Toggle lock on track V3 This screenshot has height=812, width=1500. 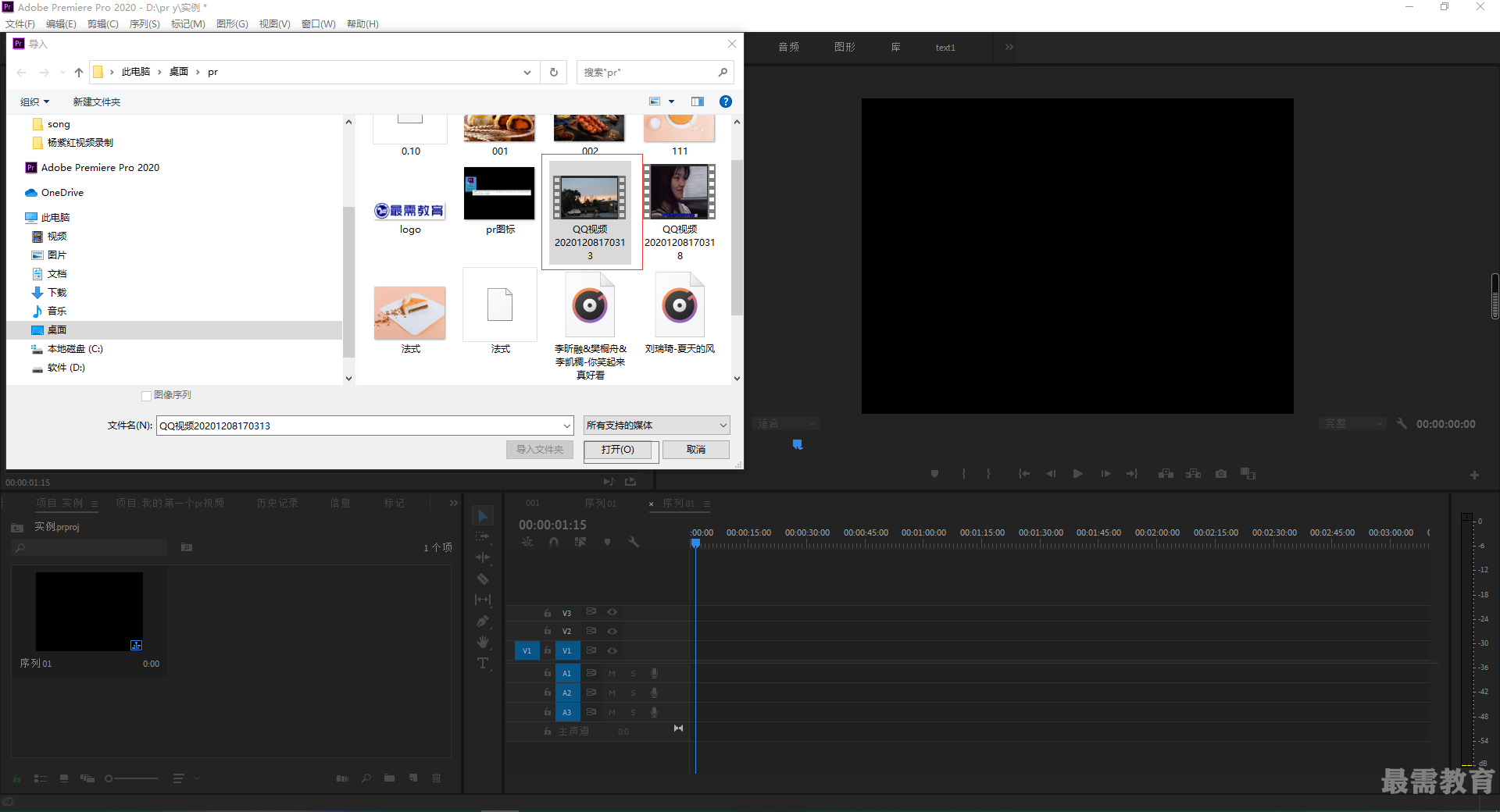coord(548,613)
